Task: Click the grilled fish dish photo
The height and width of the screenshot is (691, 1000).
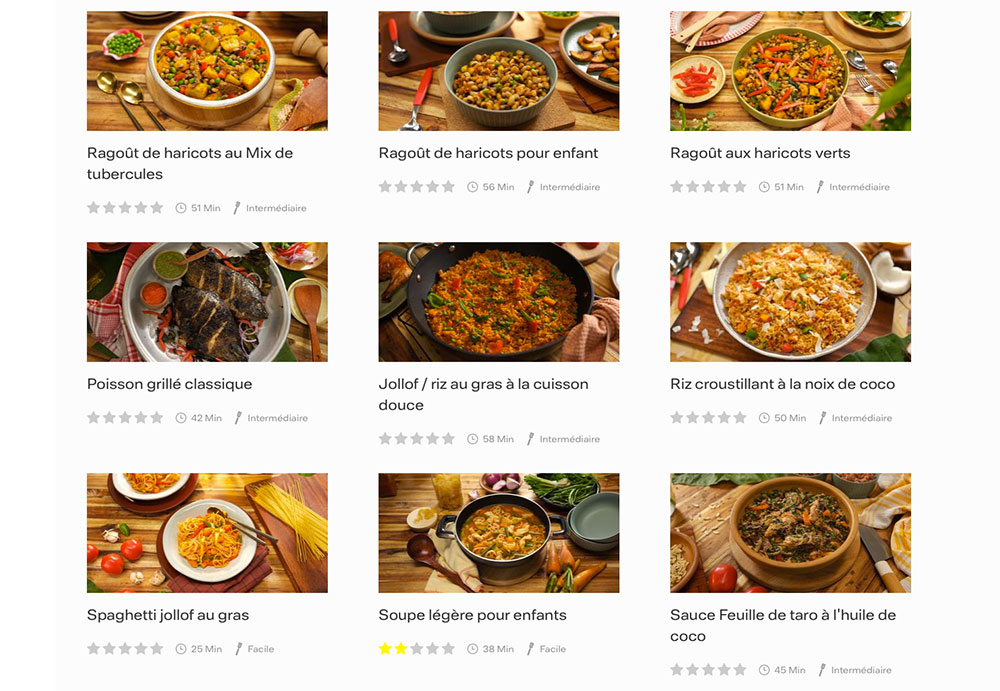Action: (207, 301)
